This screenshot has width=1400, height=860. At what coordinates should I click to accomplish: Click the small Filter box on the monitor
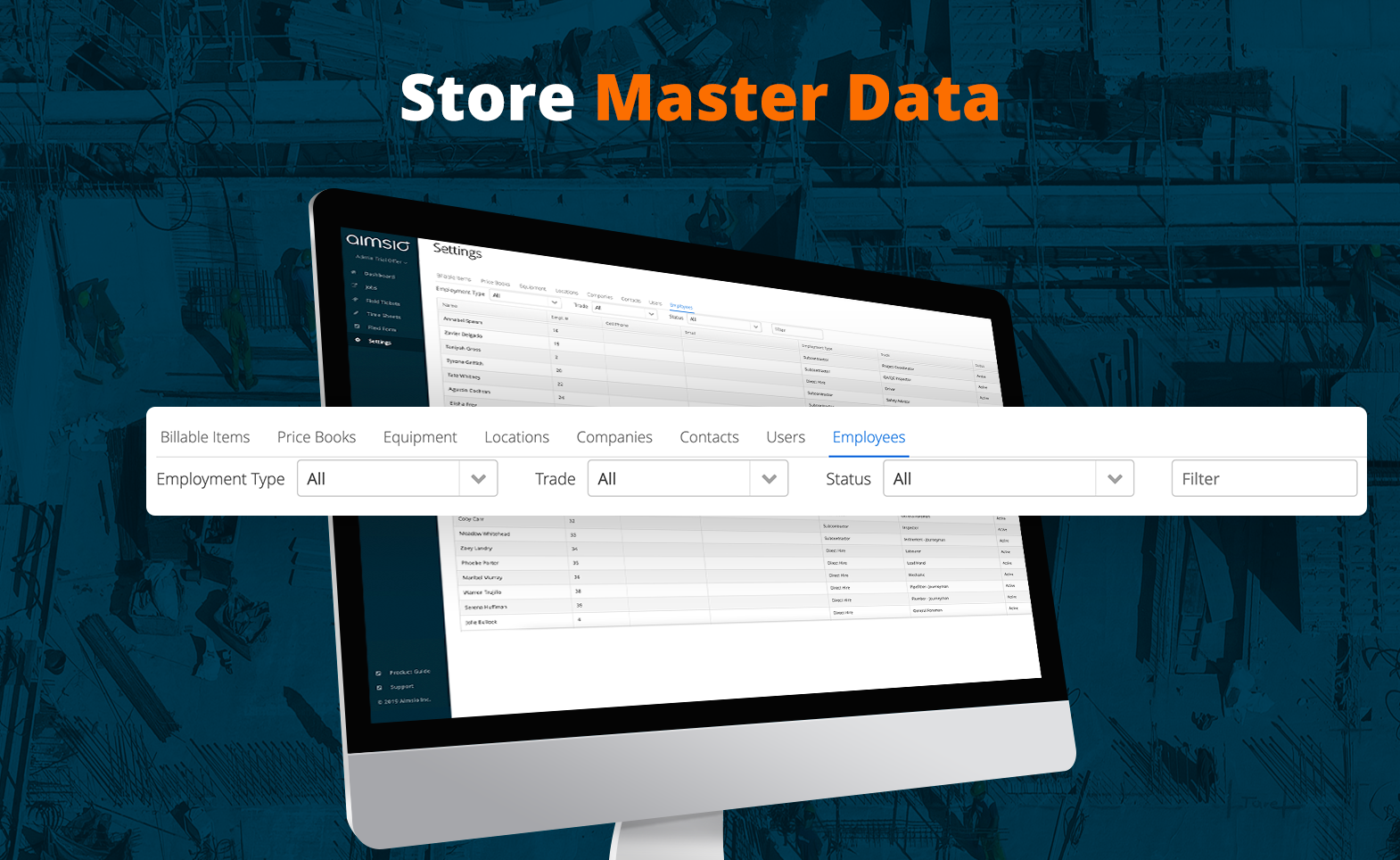point(796,331)
